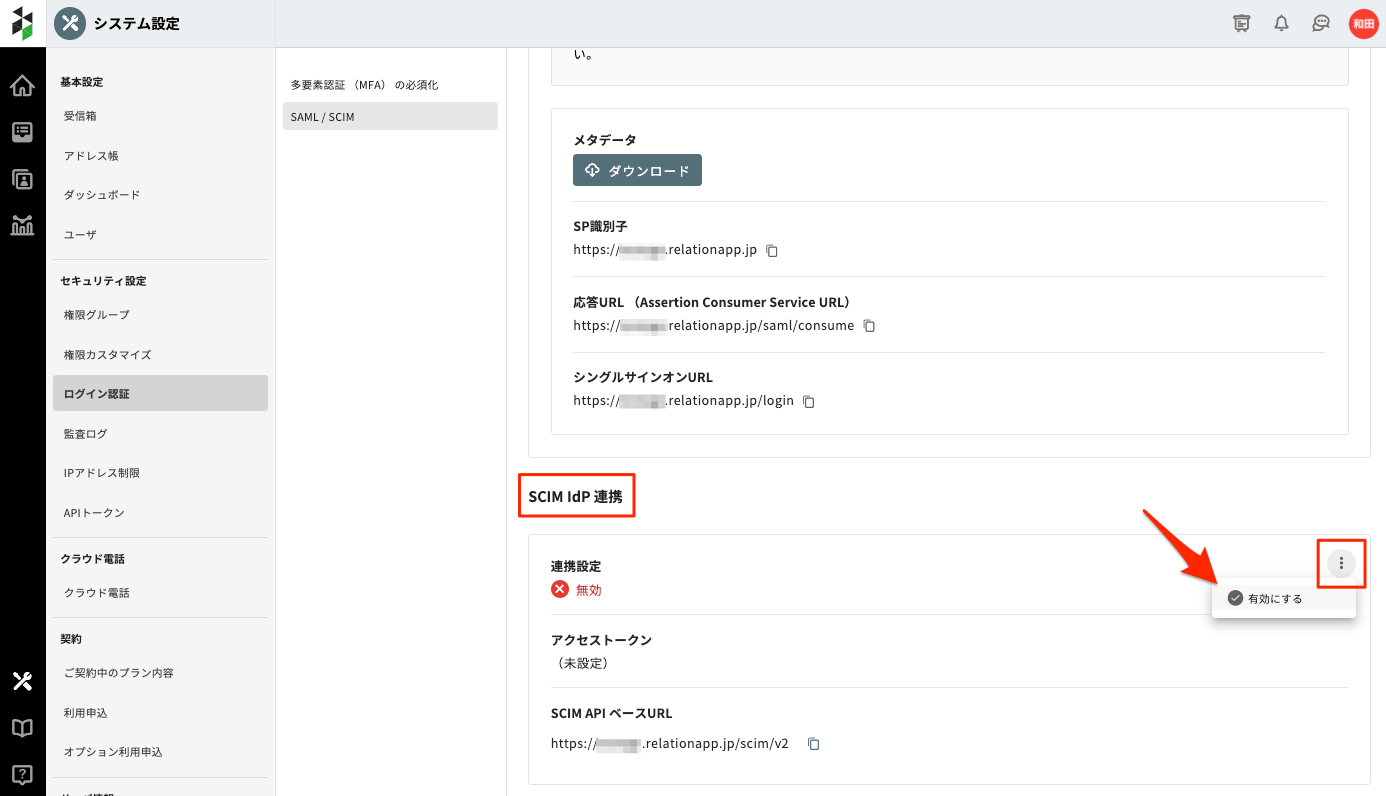The width and height of the screenshot is (1386, 796).
Task: Click the 和田 user avatar
Action: point(1362,24)
